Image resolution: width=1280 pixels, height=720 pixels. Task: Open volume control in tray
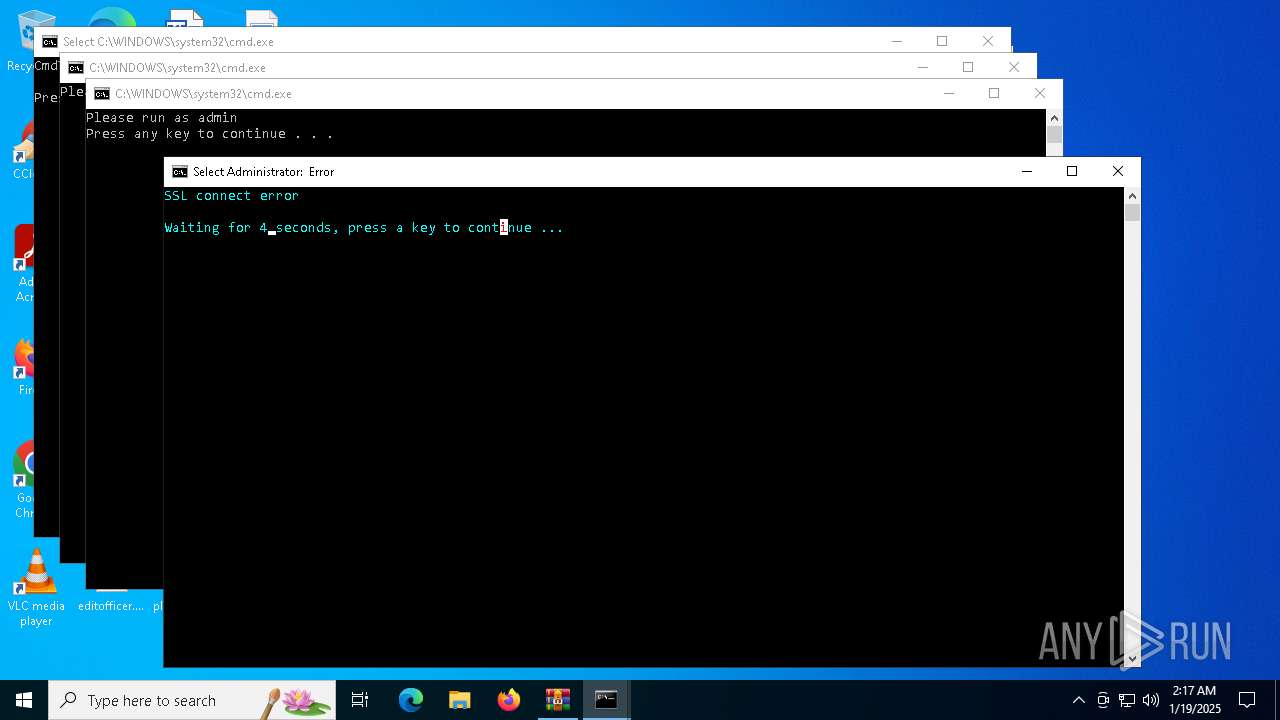pyautogui.click(x=1151, y=700)
